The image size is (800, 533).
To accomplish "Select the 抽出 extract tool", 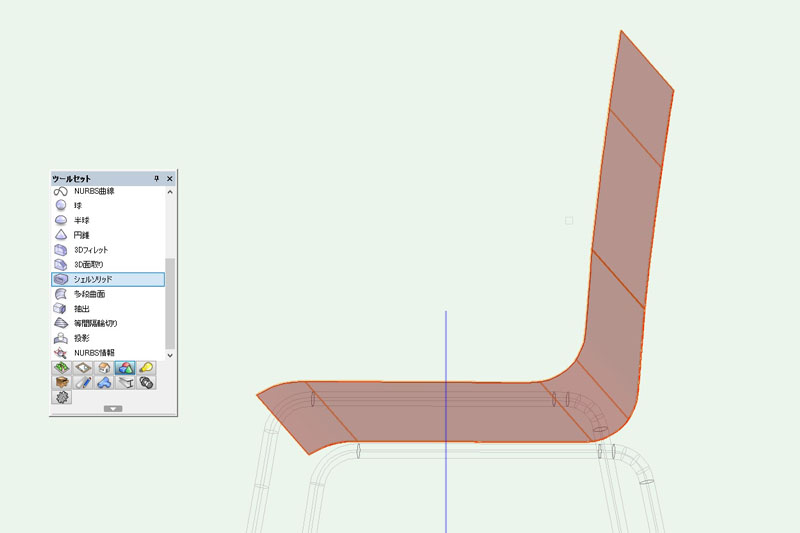I will click(108, 309).
